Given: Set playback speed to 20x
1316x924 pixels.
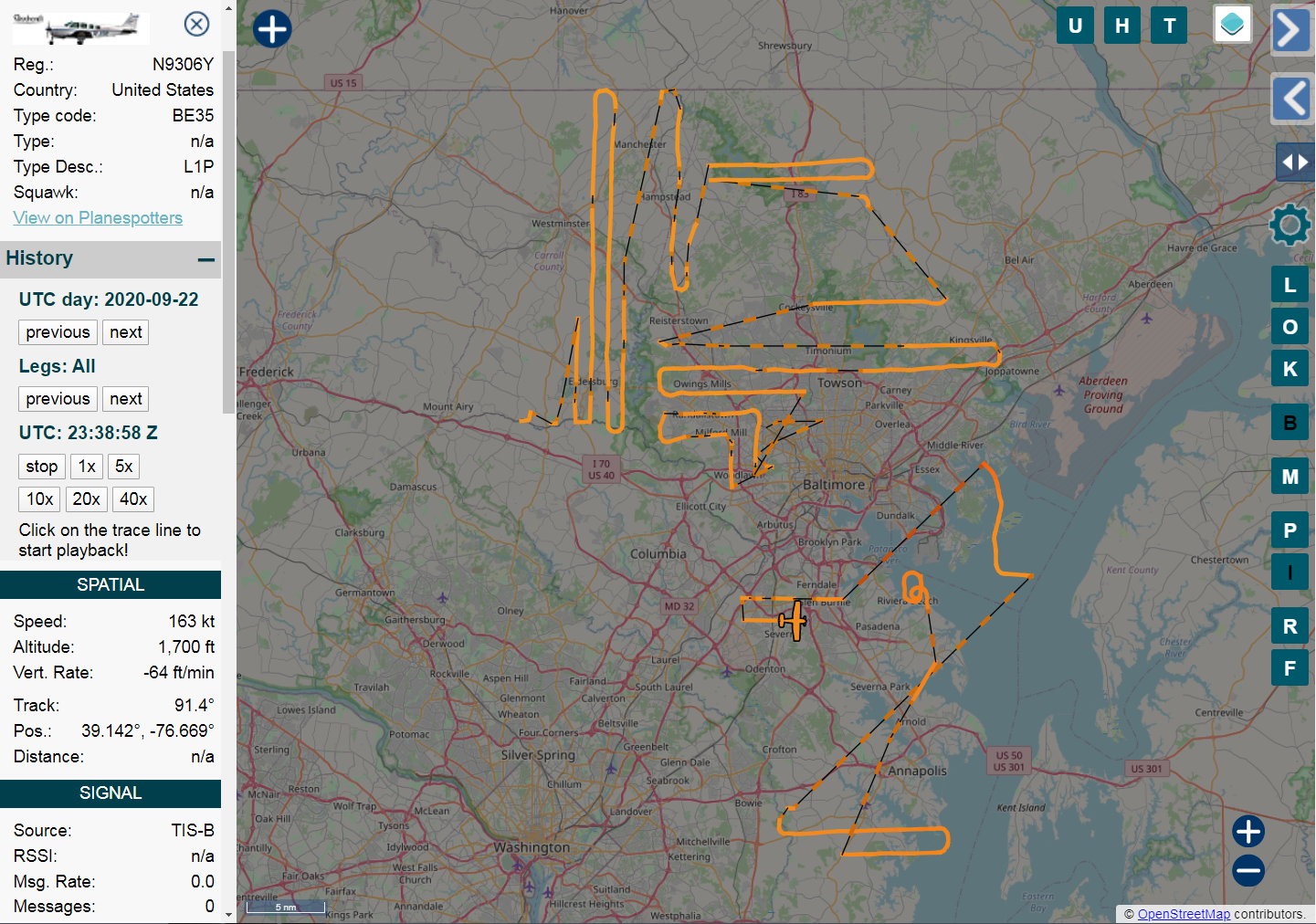Looking at the screenshot, I should click(x=87, y=499).
